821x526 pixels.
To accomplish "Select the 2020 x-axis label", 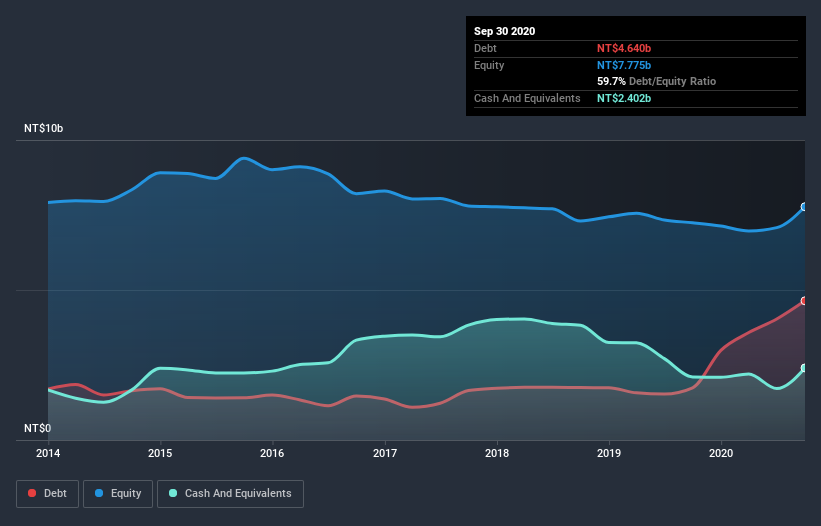I will [721, 453].
